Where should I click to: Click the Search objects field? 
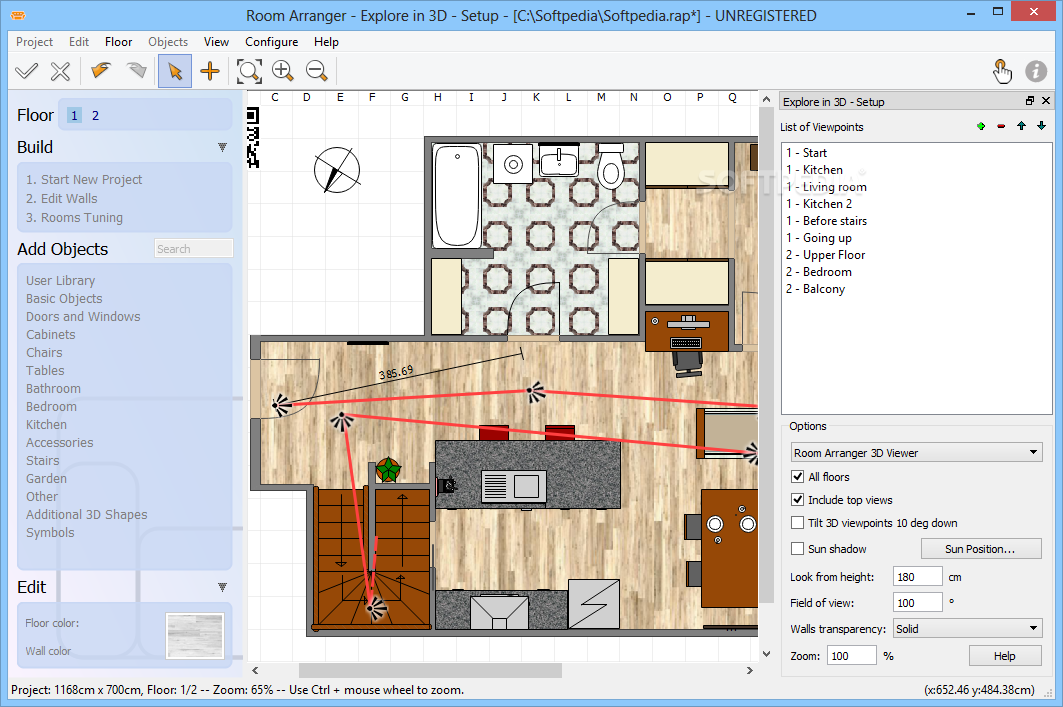coord(194,249)
